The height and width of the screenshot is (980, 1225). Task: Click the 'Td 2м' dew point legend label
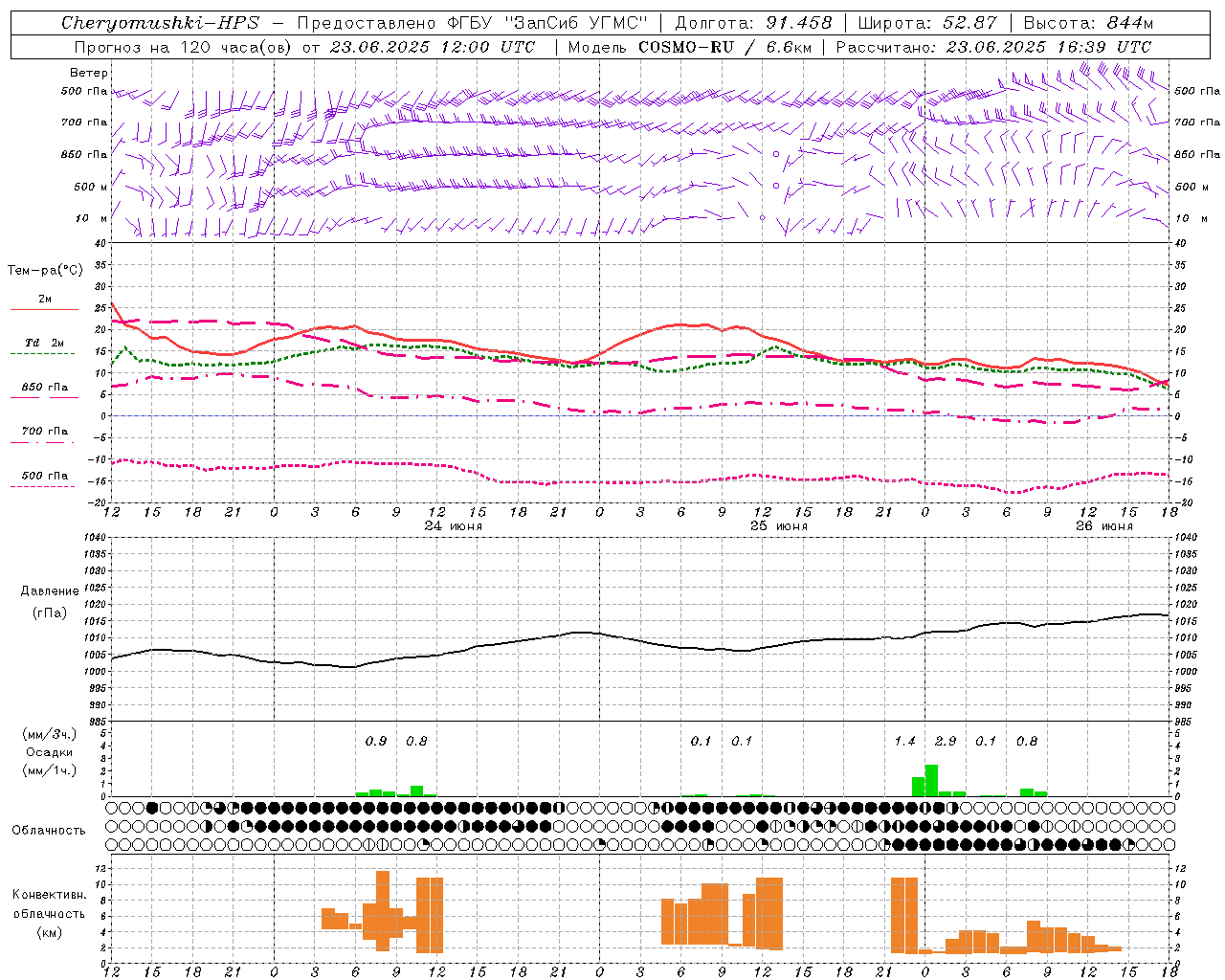pyautogui.click(x=45, y=343)
